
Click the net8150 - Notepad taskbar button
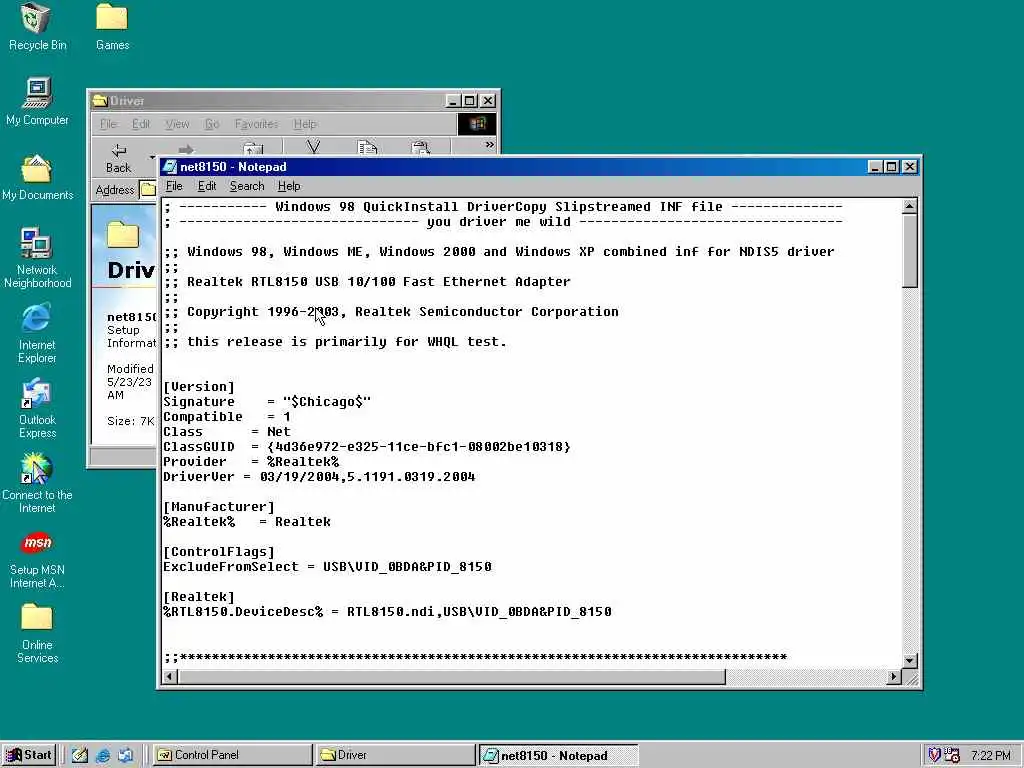coord(558,756)
